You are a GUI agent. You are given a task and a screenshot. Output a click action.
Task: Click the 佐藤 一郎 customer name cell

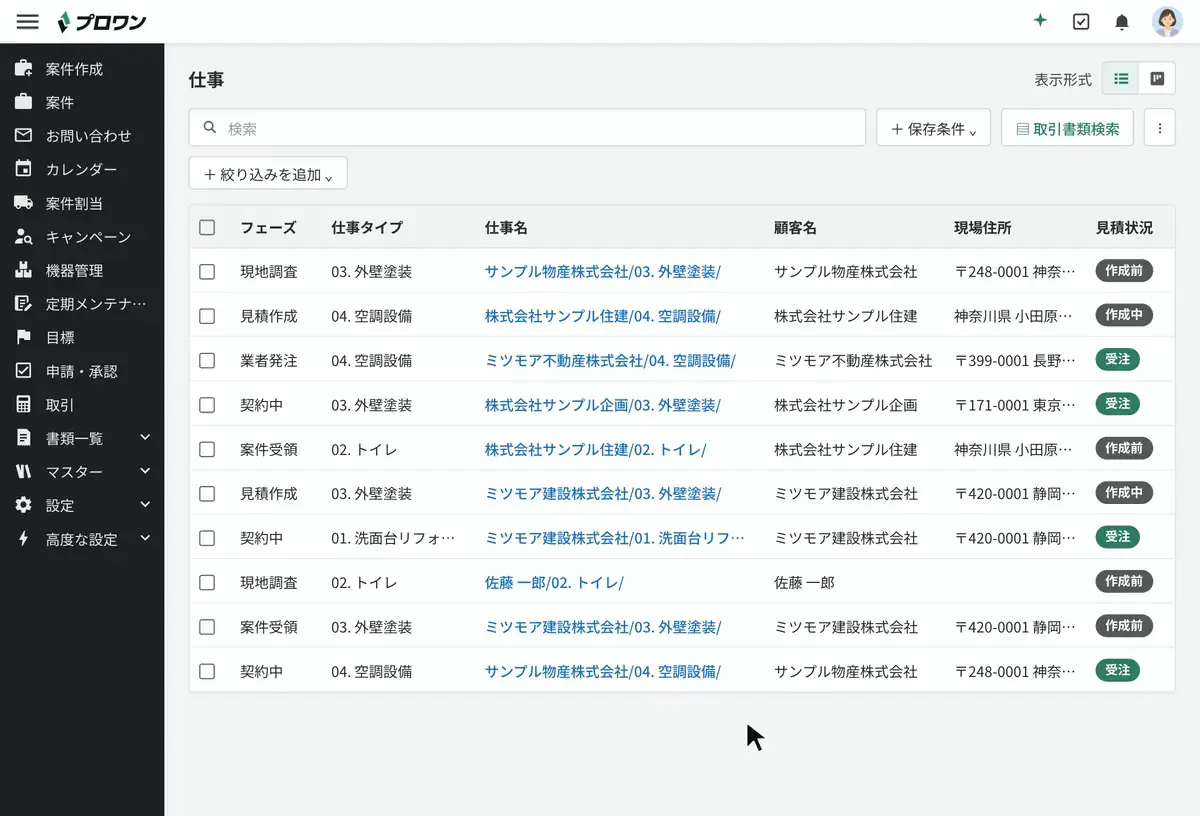coord(804,582)
